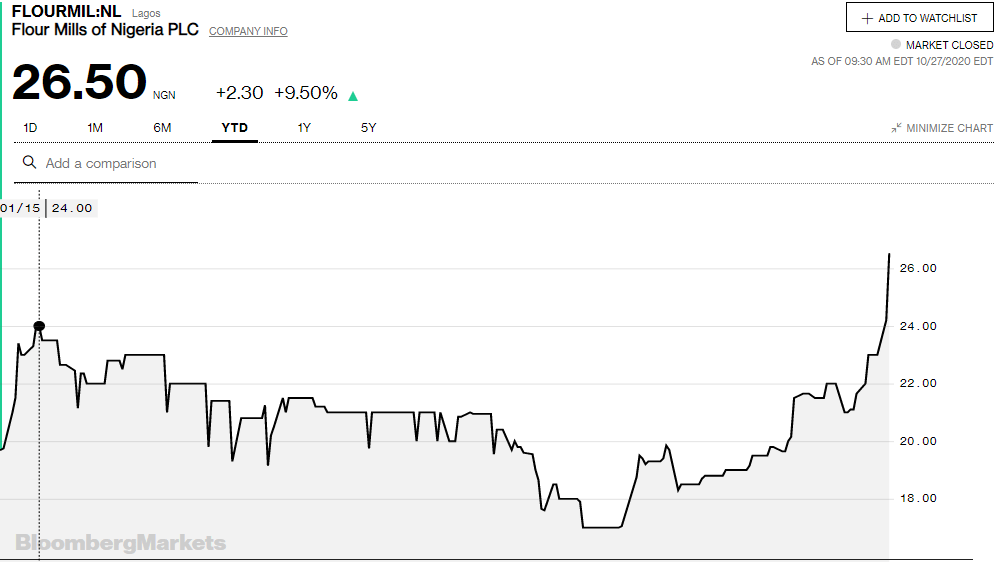
Task: Click the plus icon on the watchlist button
Action: pos(866,18)
